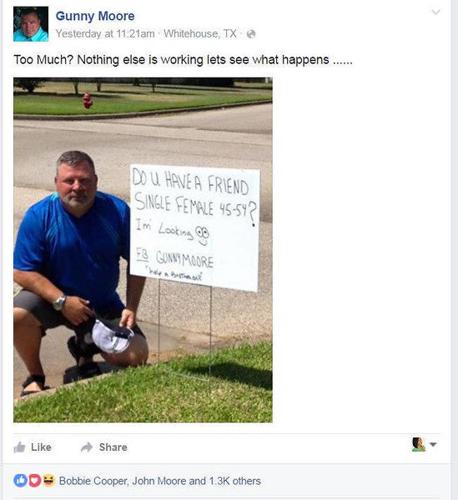Image resolution: width=458 pixels, height=500 pixels.
Task: Expand the commenting-as identity dropdown arrow
Action: [x=433, y=444]
